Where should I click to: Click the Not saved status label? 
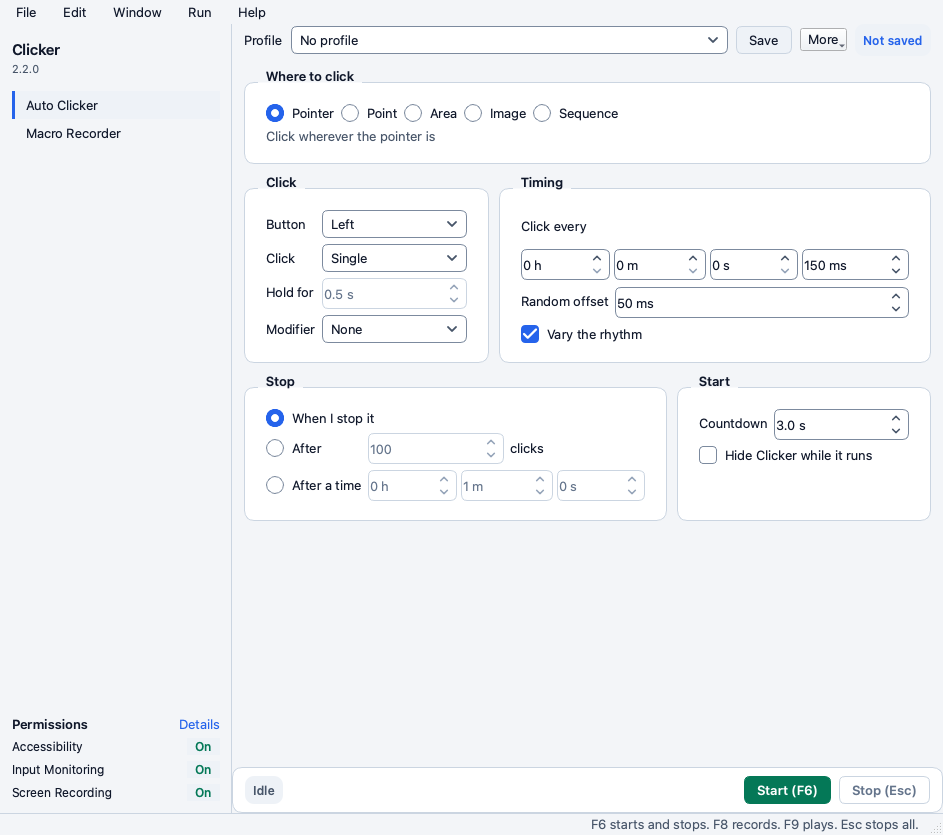pos(892,40)
